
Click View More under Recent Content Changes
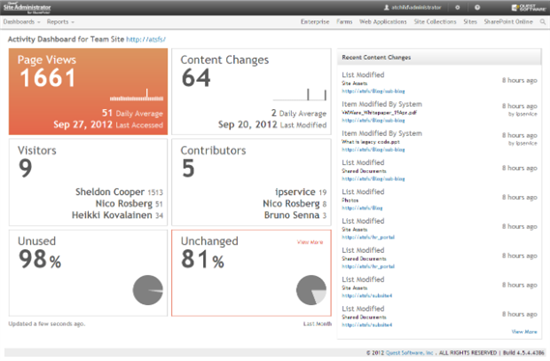point(524,332)
